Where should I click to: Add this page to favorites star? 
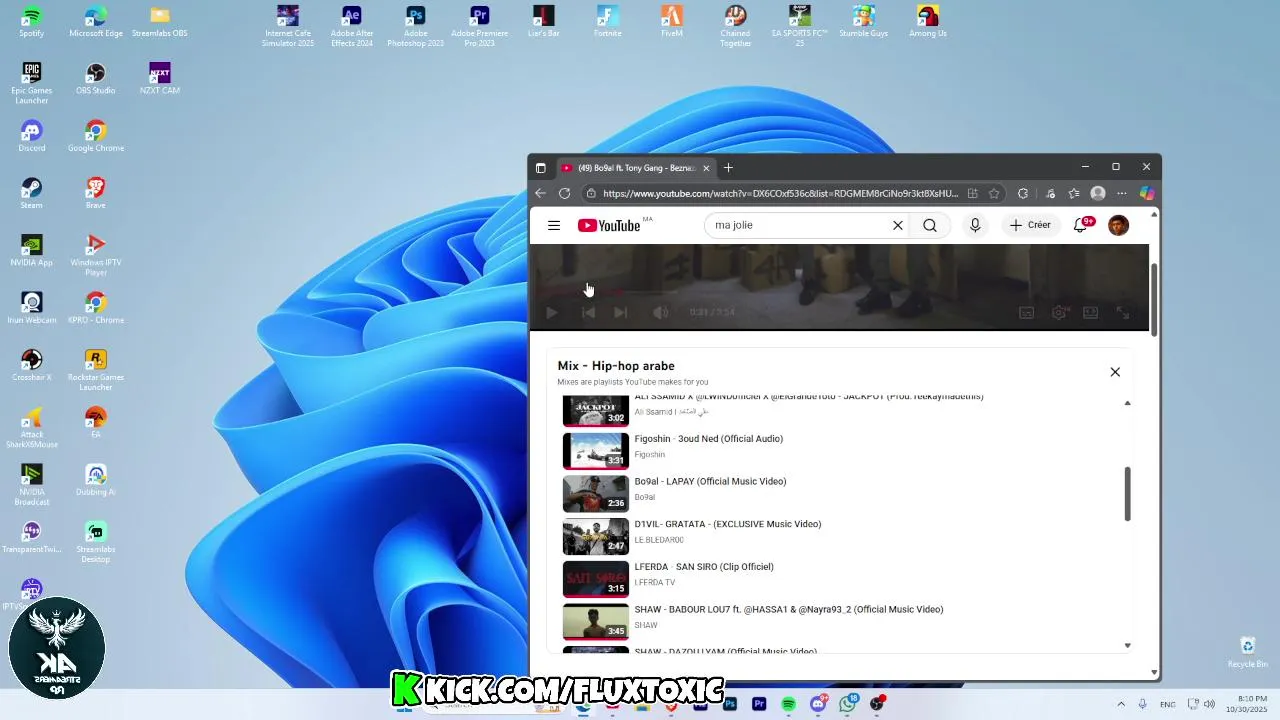(994, 193)
